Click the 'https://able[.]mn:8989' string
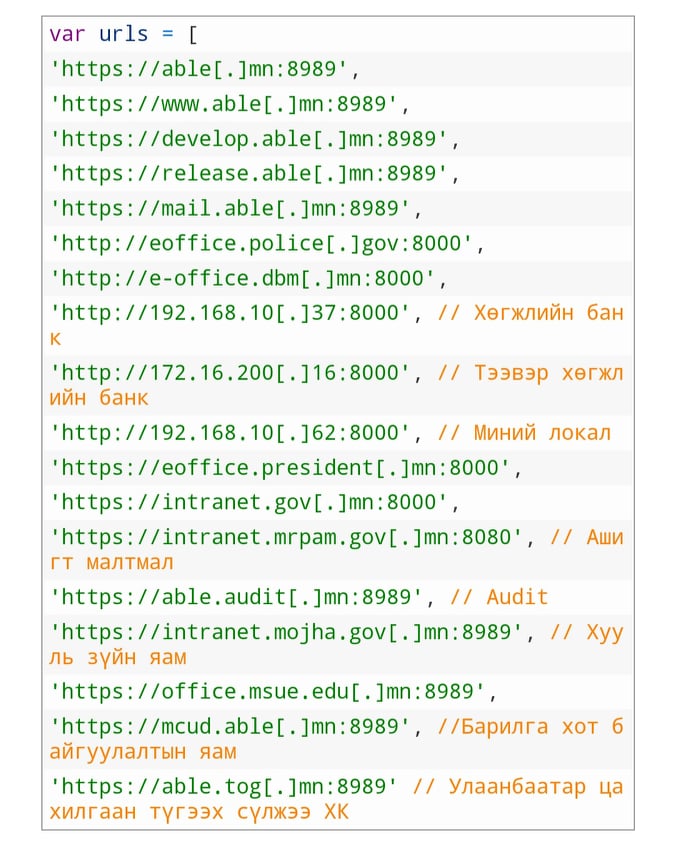The height and width of the screenshot is (847, 675). click(199, 70)
